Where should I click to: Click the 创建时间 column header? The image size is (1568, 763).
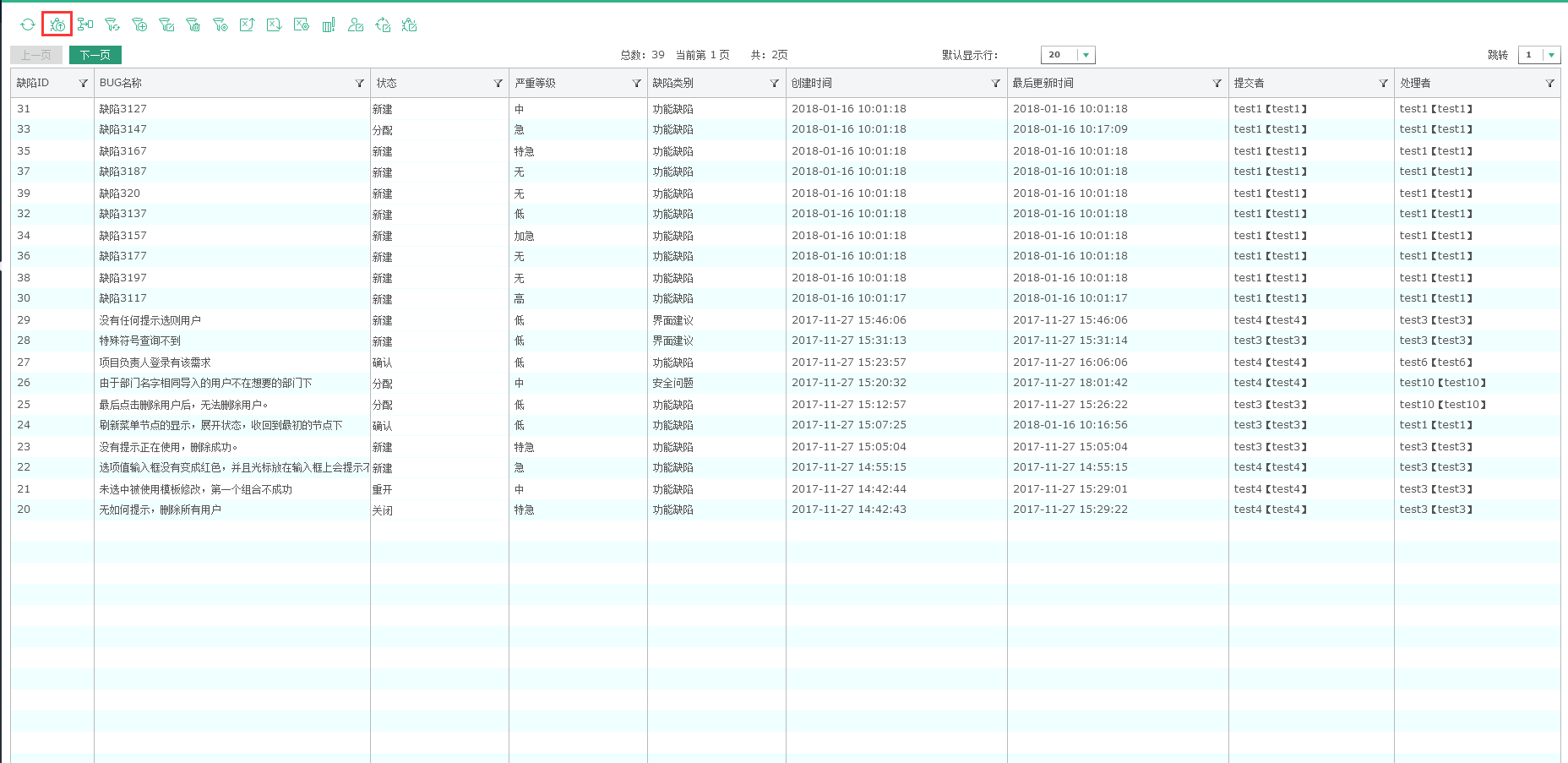(x=812, y=83)
